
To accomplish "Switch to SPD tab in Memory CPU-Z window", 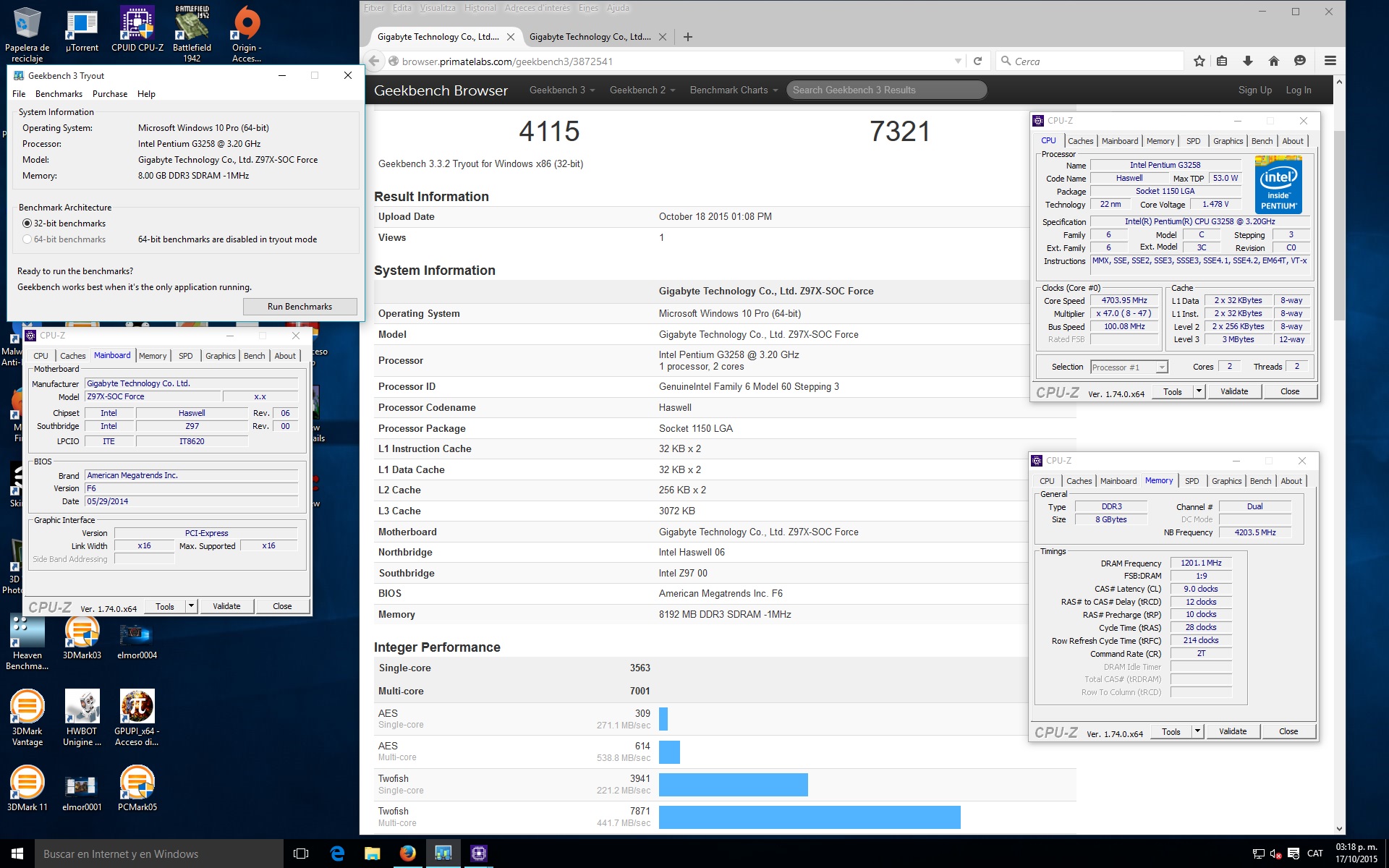I will coord(1192,481).
